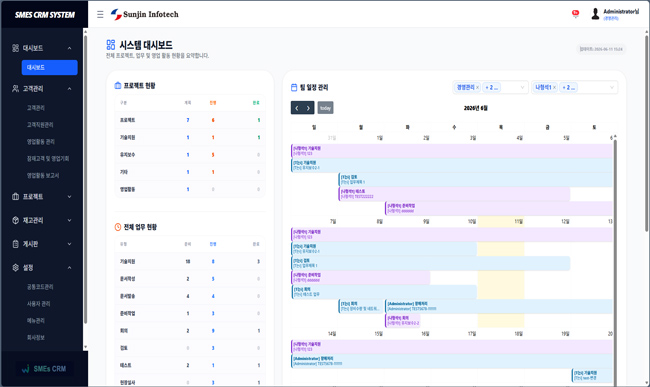The width and height of the screenshot is (650, 387).
Task: Toggle the hamburger sidebar menu icon
Action: (100, 15)
